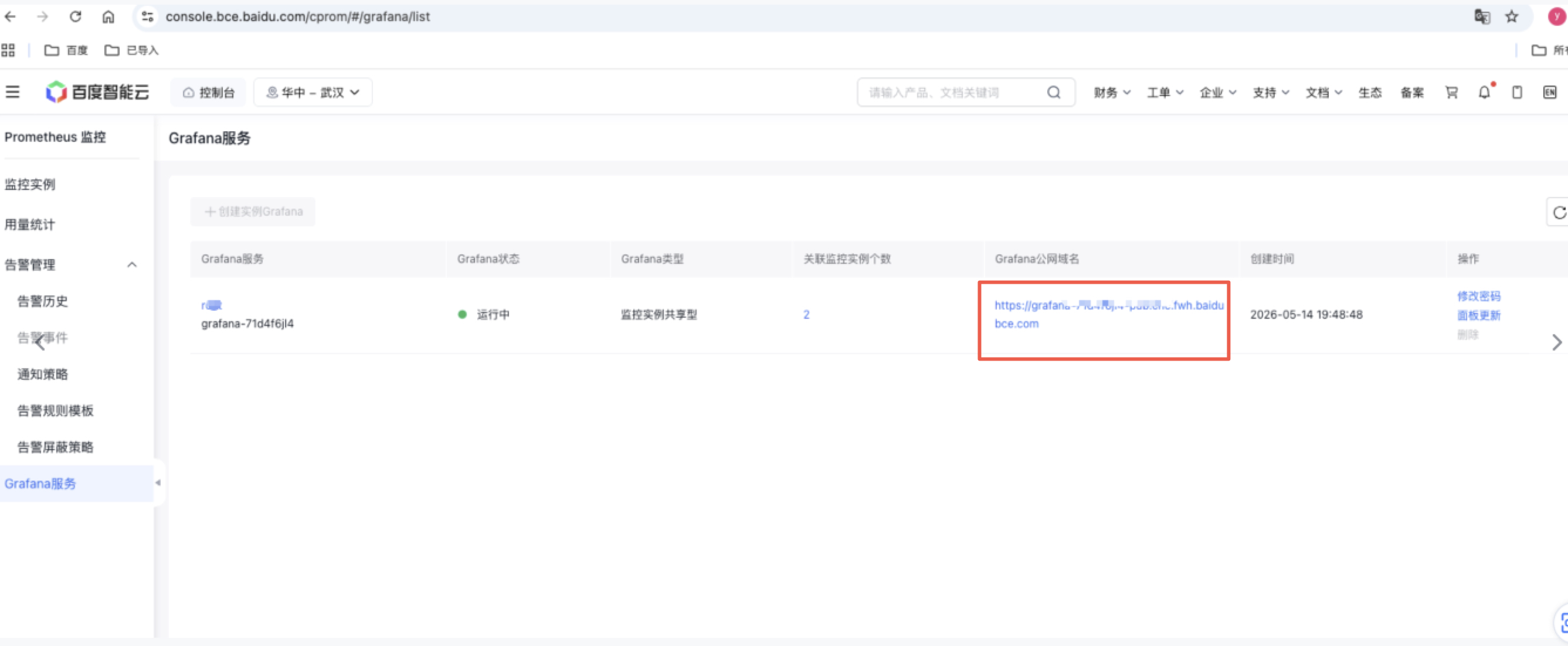Screen dimensions: 1568x646
Task: Open the Grafana public domain URL link
Action: 1108,314
